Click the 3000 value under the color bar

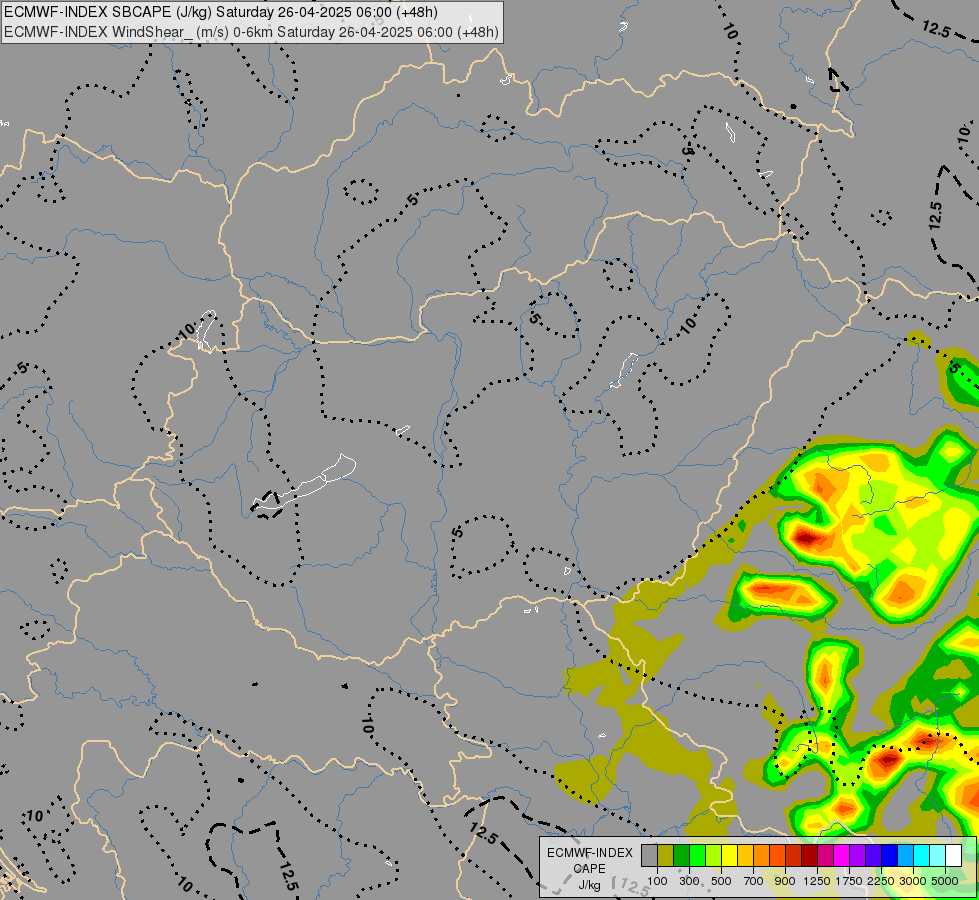click(913, 881)
